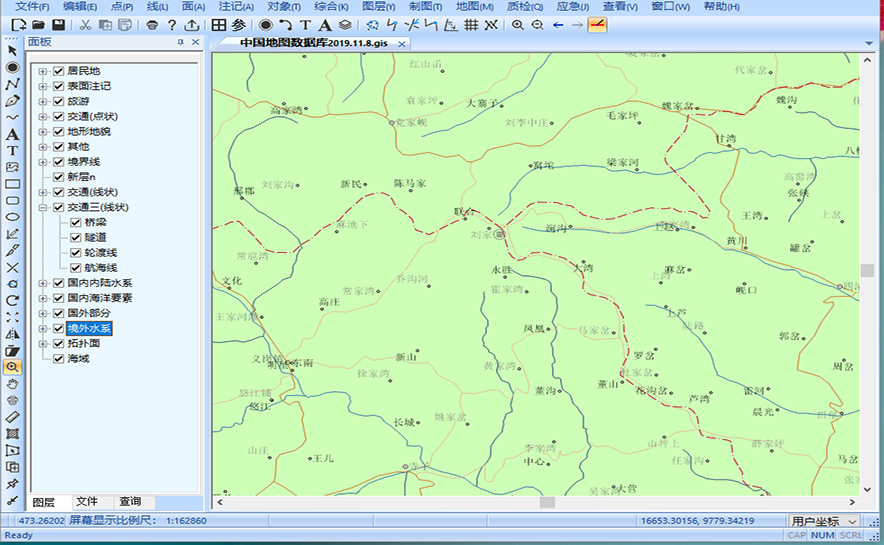Select the 境外水系 layer item
Image resolution: width=884 pixels, height=545 pixels.
pos(89,328)
